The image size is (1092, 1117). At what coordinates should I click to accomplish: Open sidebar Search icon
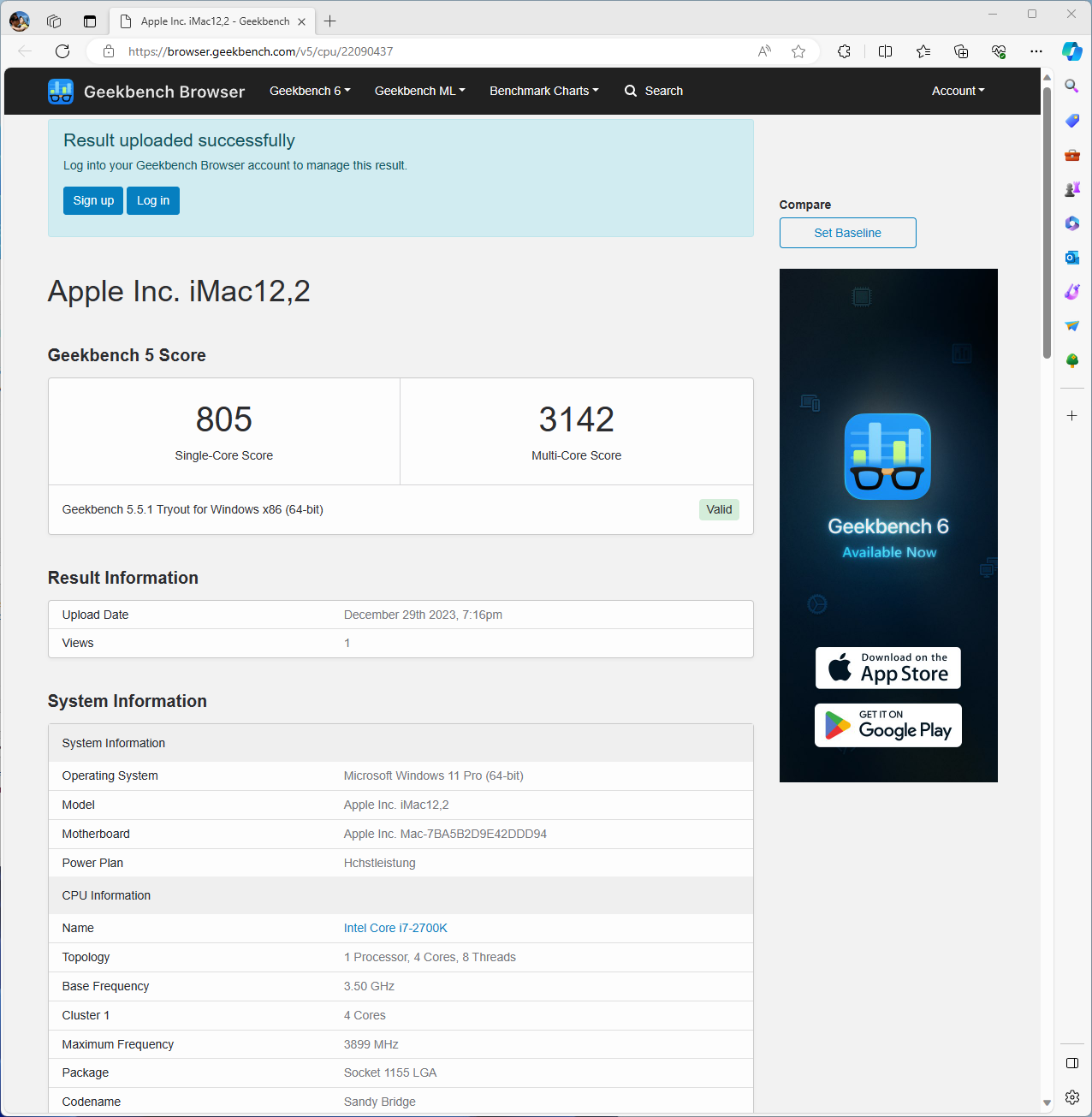1071,86
